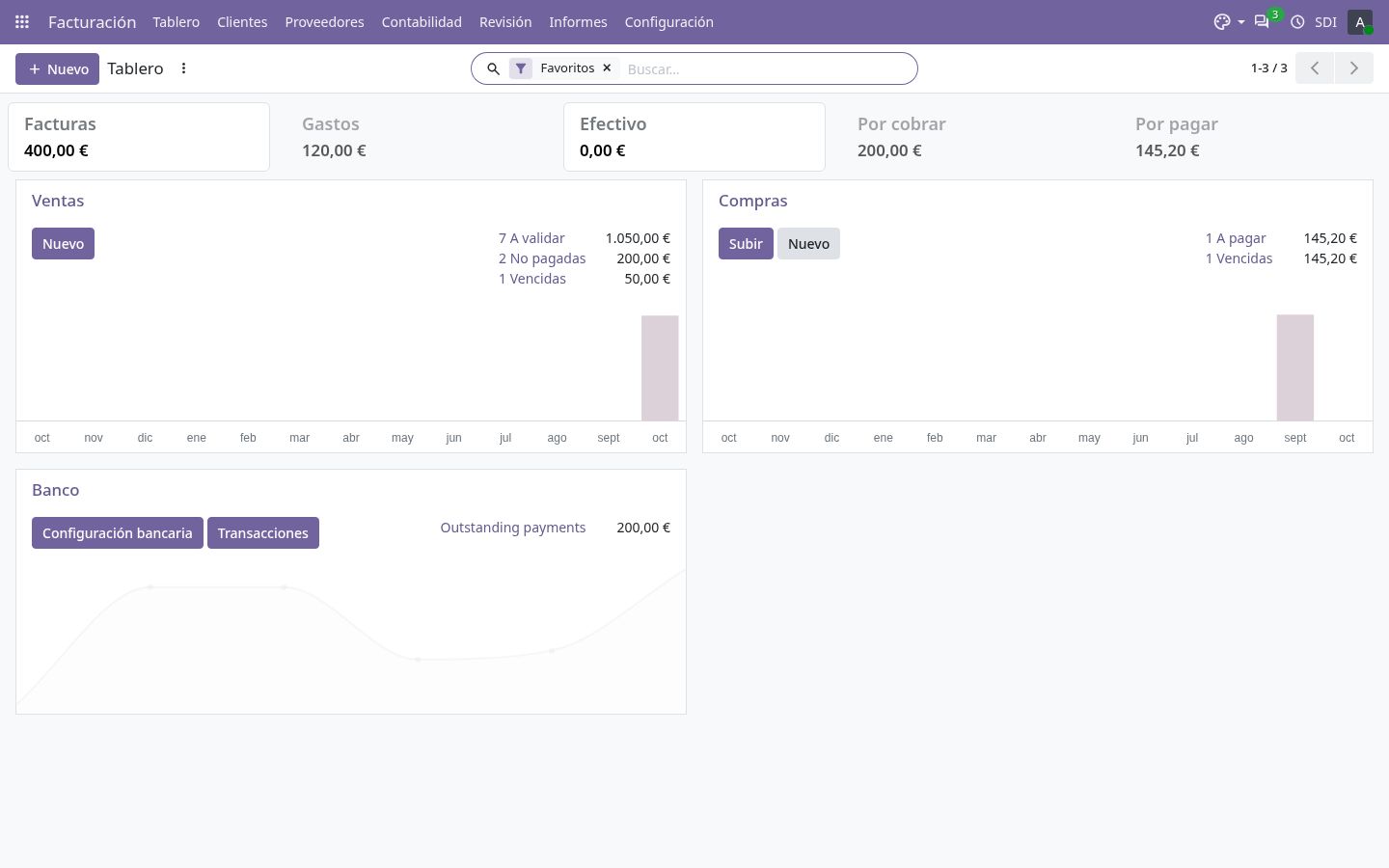Expand the dropdown arrow beside palette icon
The image size is (1389, 868).
tap(1241, 22)
